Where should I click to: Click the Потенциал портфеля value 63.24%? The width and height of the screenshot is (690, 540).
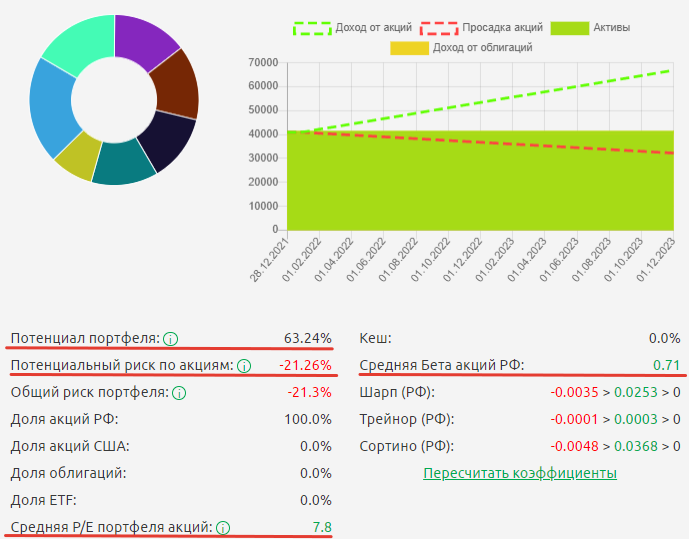click(x=307, y=338)
